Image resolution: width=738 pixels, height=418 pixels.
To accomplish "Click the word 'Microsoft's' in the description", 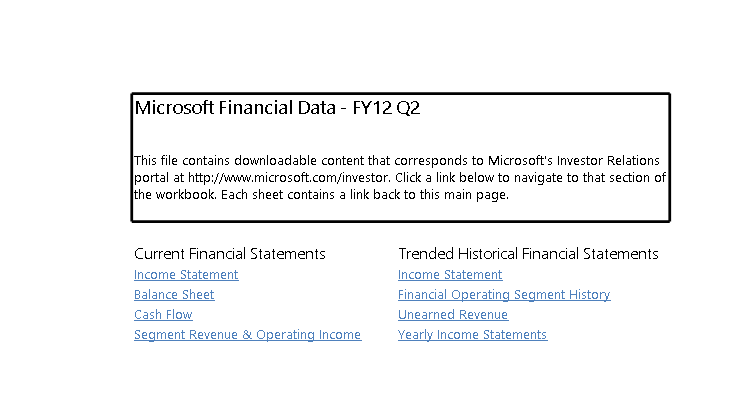I will point(520,161).
